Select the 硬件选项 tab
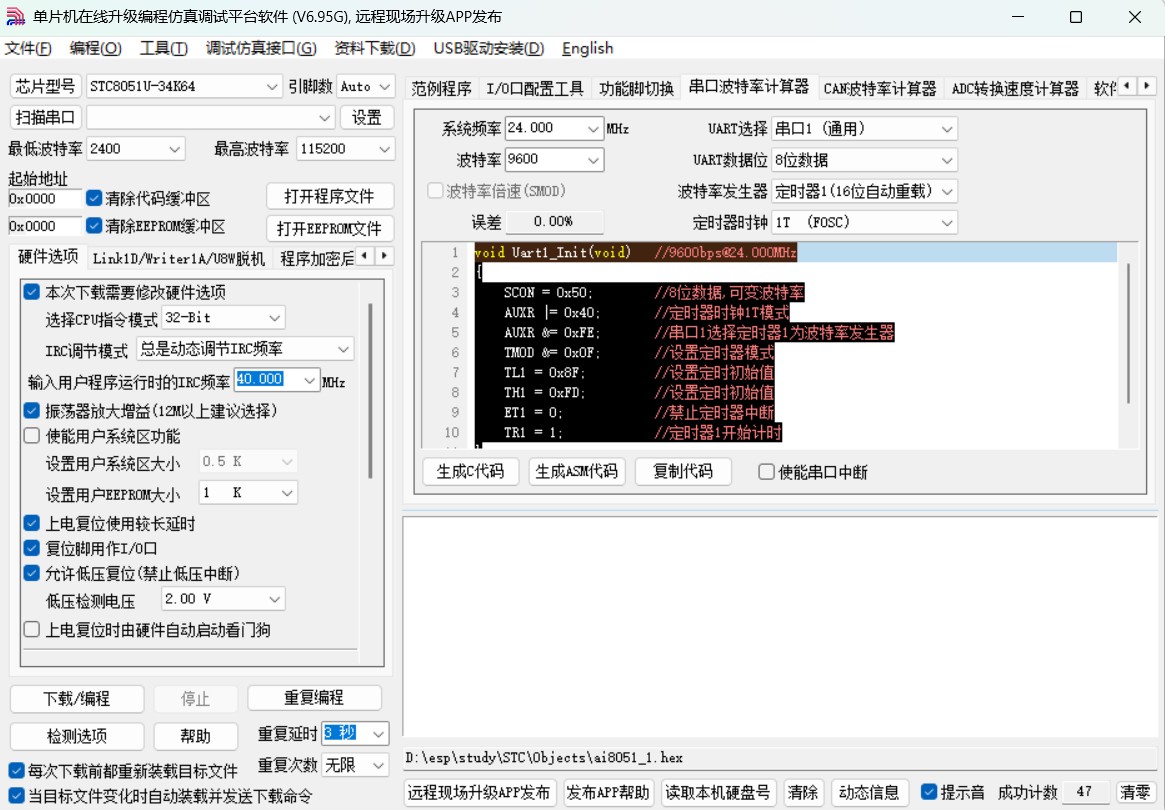Screen dimensions: 1165x810 pos(48,256)
